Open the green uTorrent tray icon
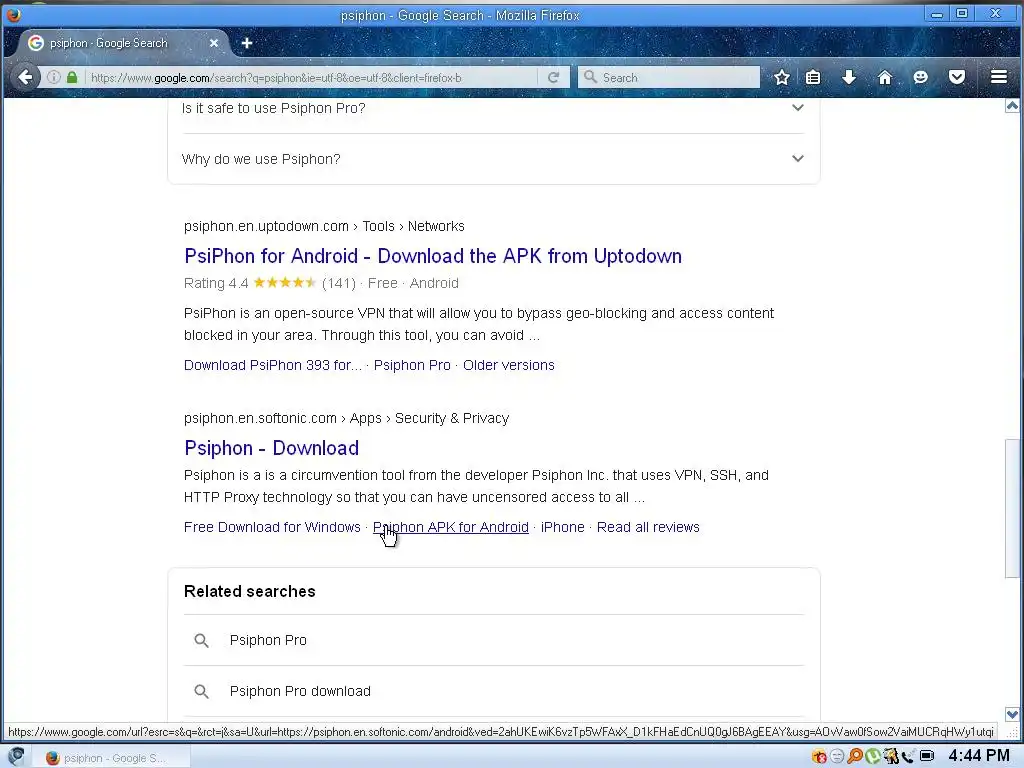 pyautogui.click(x=872, y=757)
